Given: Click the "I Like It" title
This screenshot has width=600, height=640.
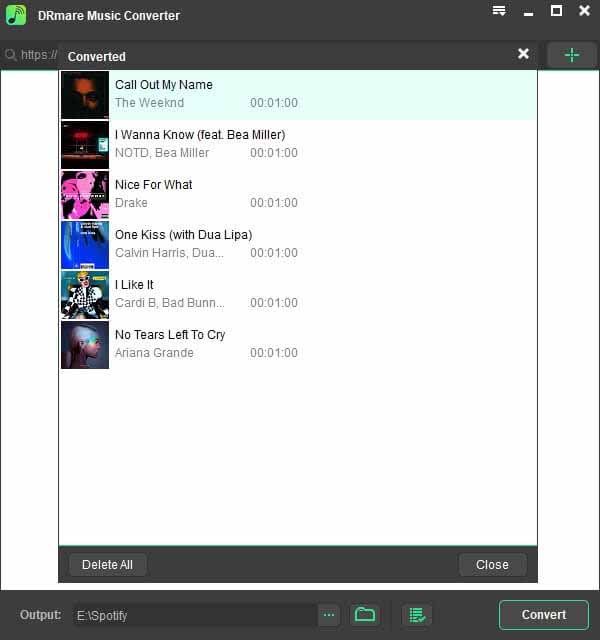Looking at the screenshot, I should [x=134, y=285].
